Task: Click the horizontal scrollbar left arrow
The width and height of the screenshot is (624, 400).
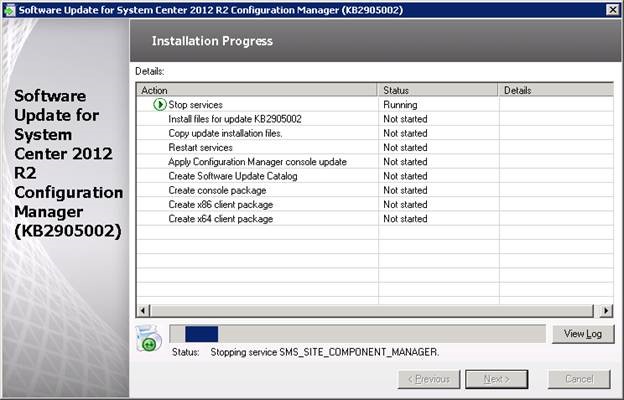Action: [x=143, y=310]
